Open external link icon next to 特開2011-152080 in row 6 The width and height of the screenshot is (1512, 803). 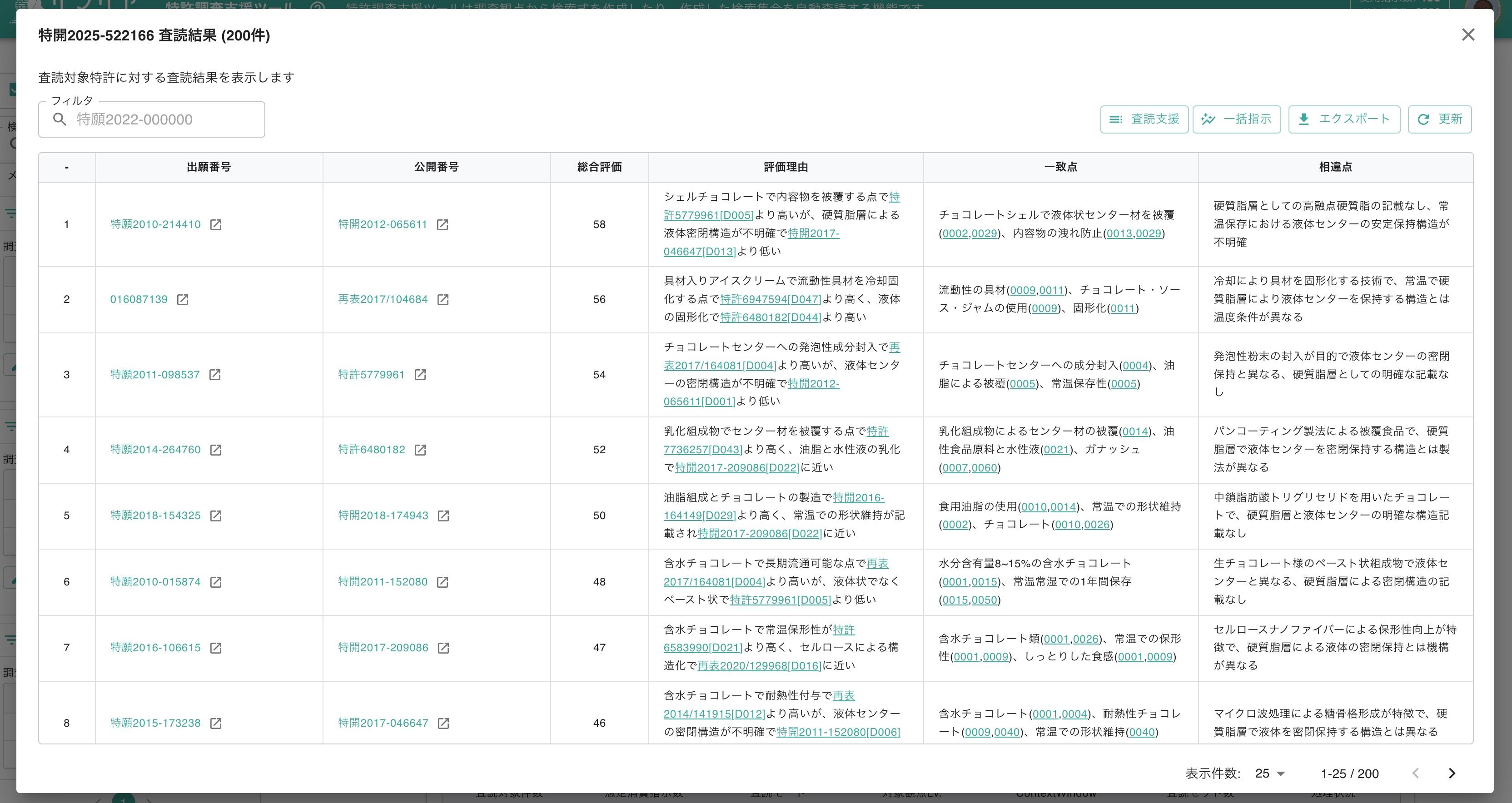point(443,582)
